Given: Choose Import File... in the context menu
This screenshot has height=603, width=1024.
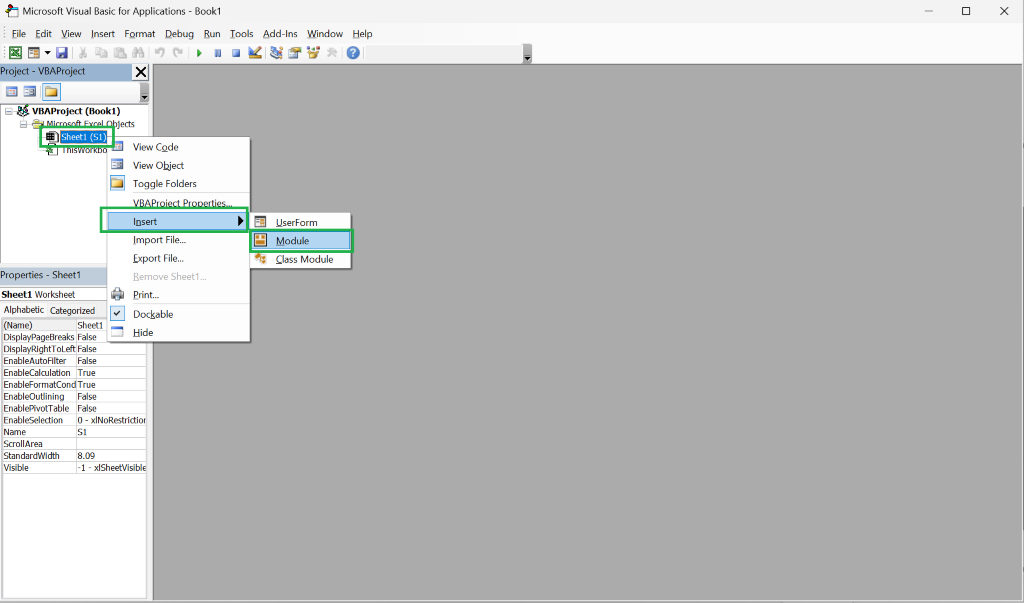Looking at the screenshot, I should point(178,240).
